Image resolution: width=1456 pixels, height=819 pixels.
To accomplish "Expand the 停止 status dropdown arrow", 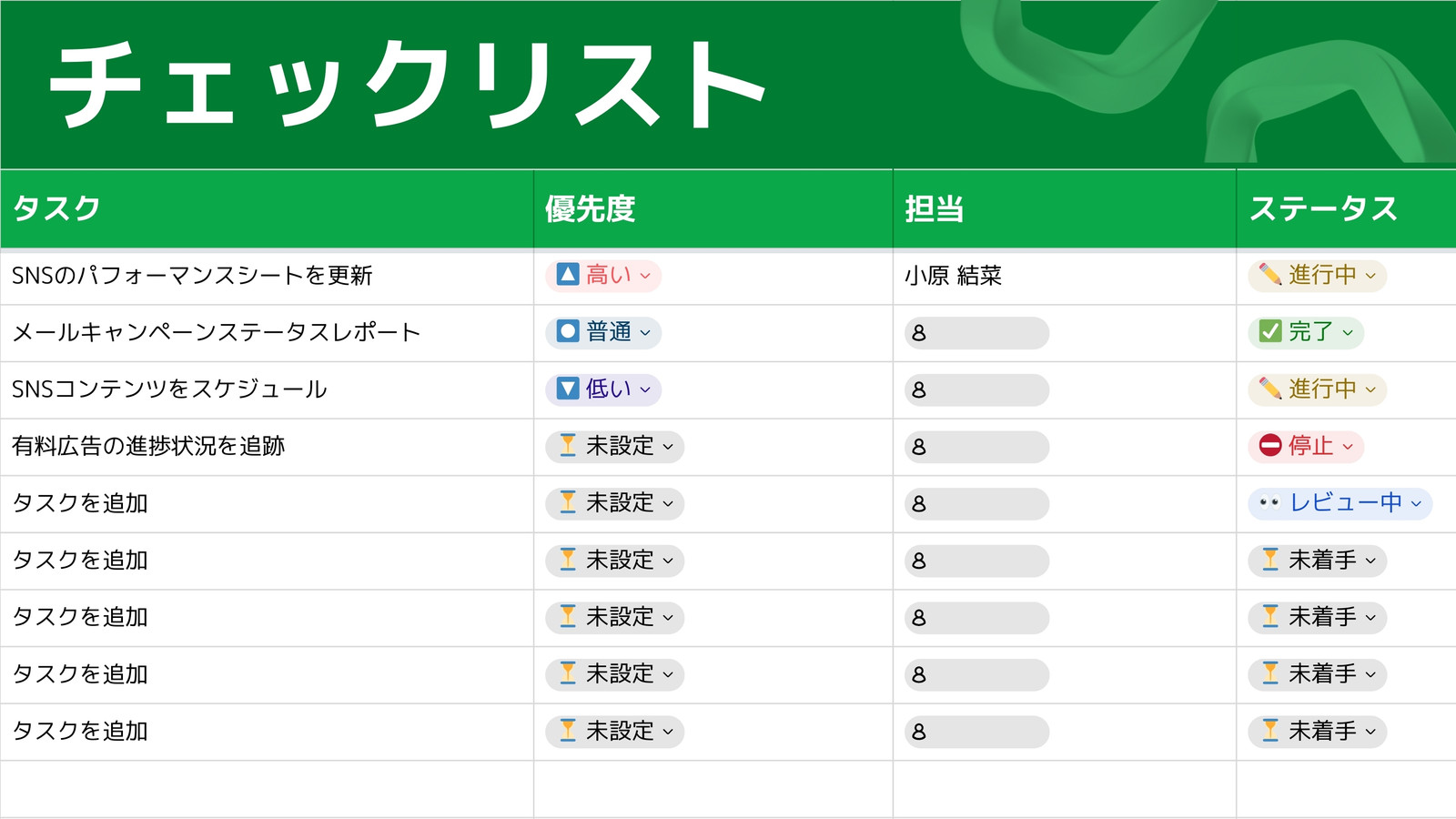I will [1348, 447].
